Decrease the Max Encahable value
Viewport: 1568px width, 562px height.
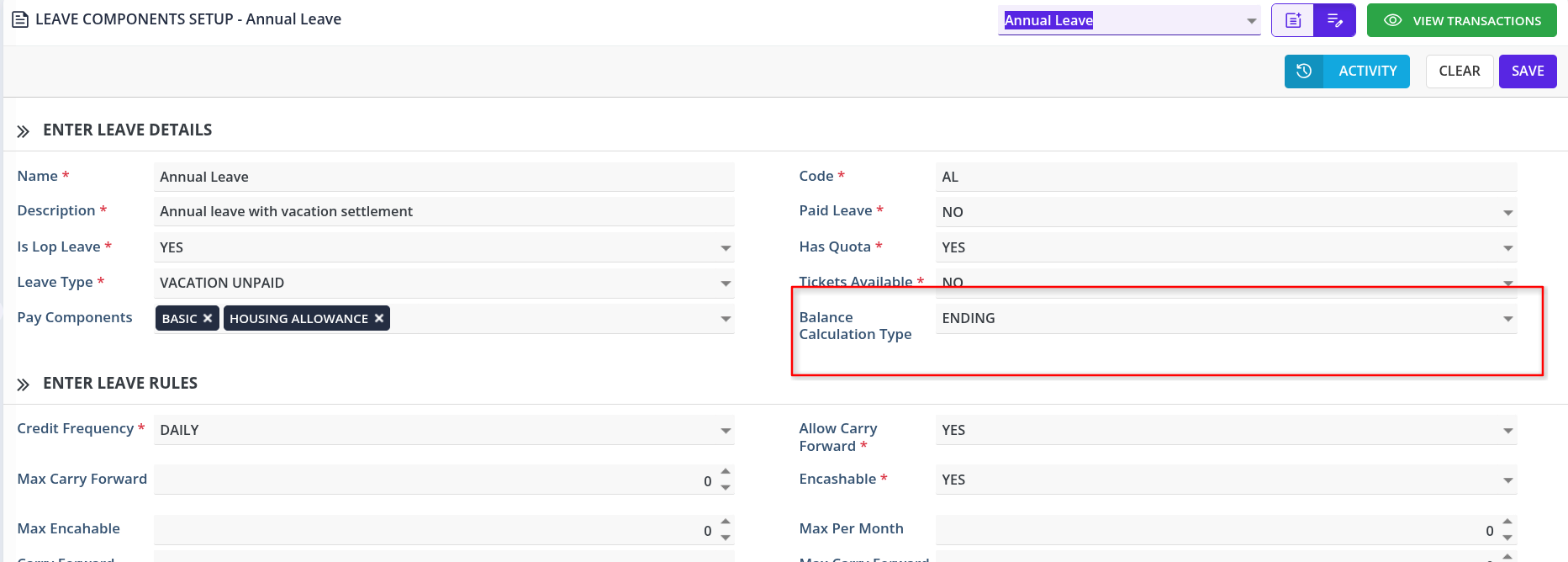(x=726, y=538)
